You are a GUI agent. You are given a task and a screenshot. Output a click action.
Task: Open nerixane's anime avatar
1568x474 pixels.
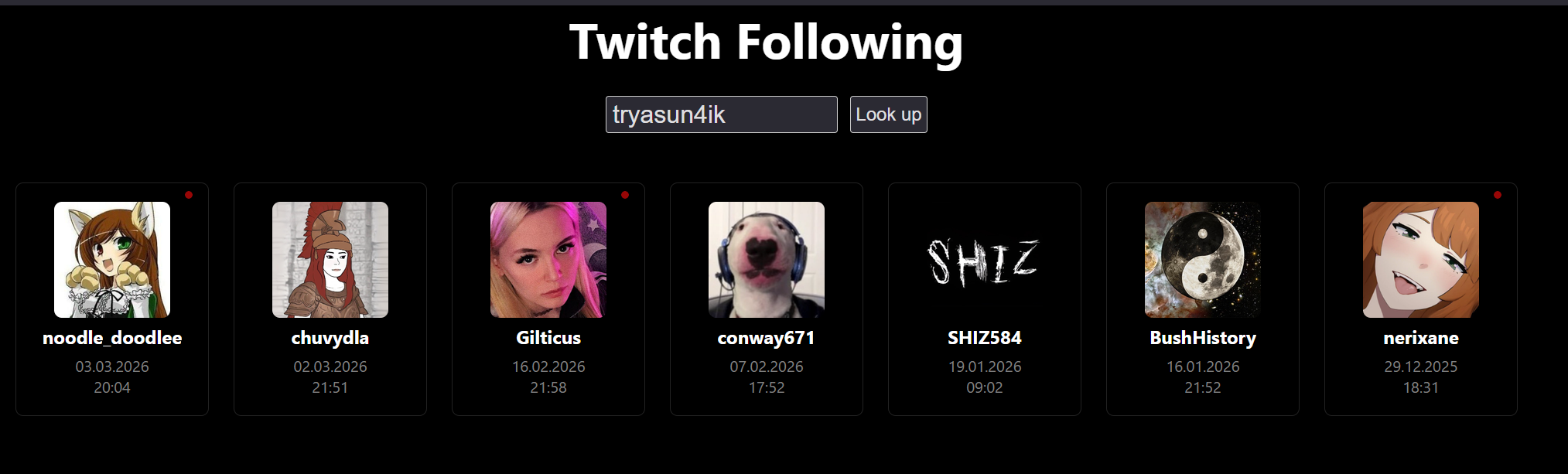pyautogui.click(x=1421, y=260)
